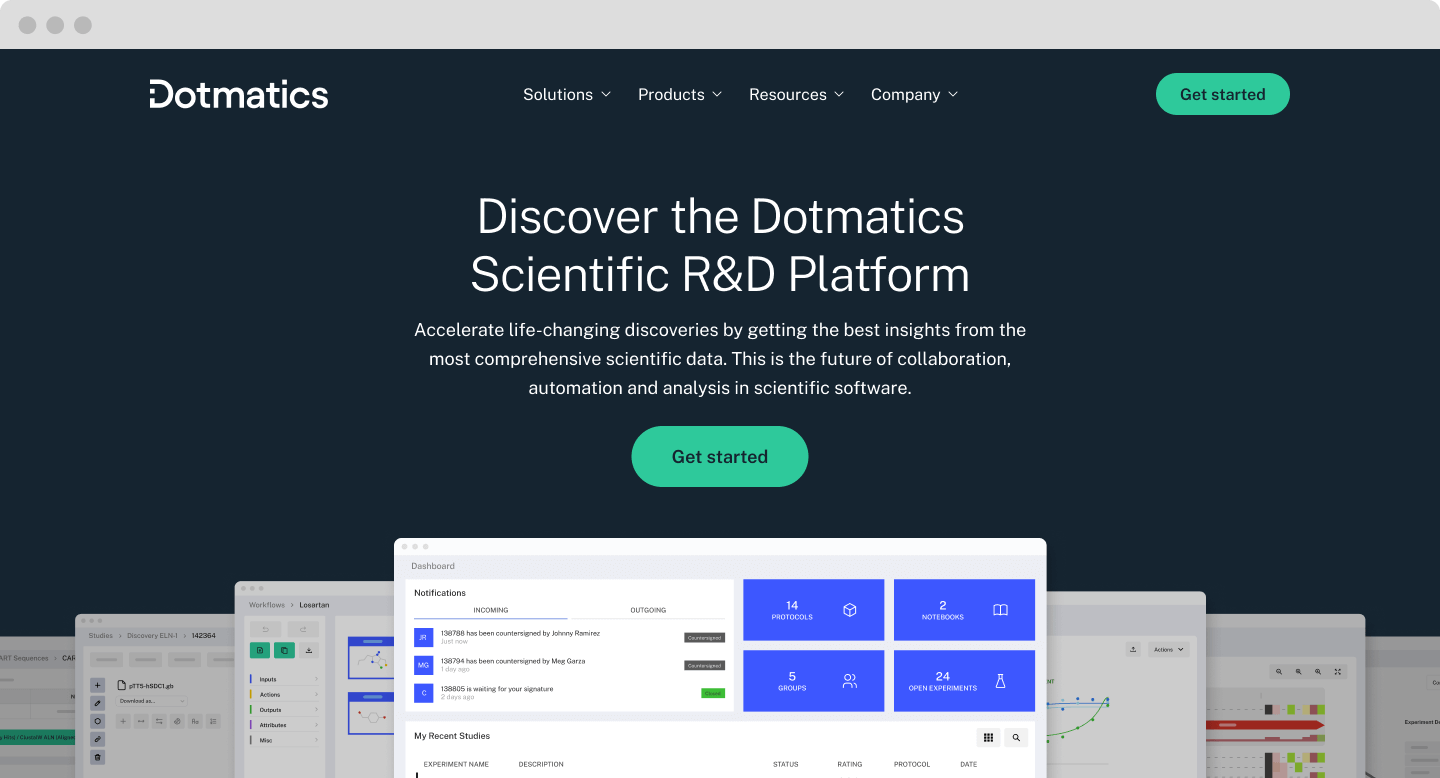Click the Discovery ELN-1 breadcrumb
1440x778 pixels.
[152, 635]
